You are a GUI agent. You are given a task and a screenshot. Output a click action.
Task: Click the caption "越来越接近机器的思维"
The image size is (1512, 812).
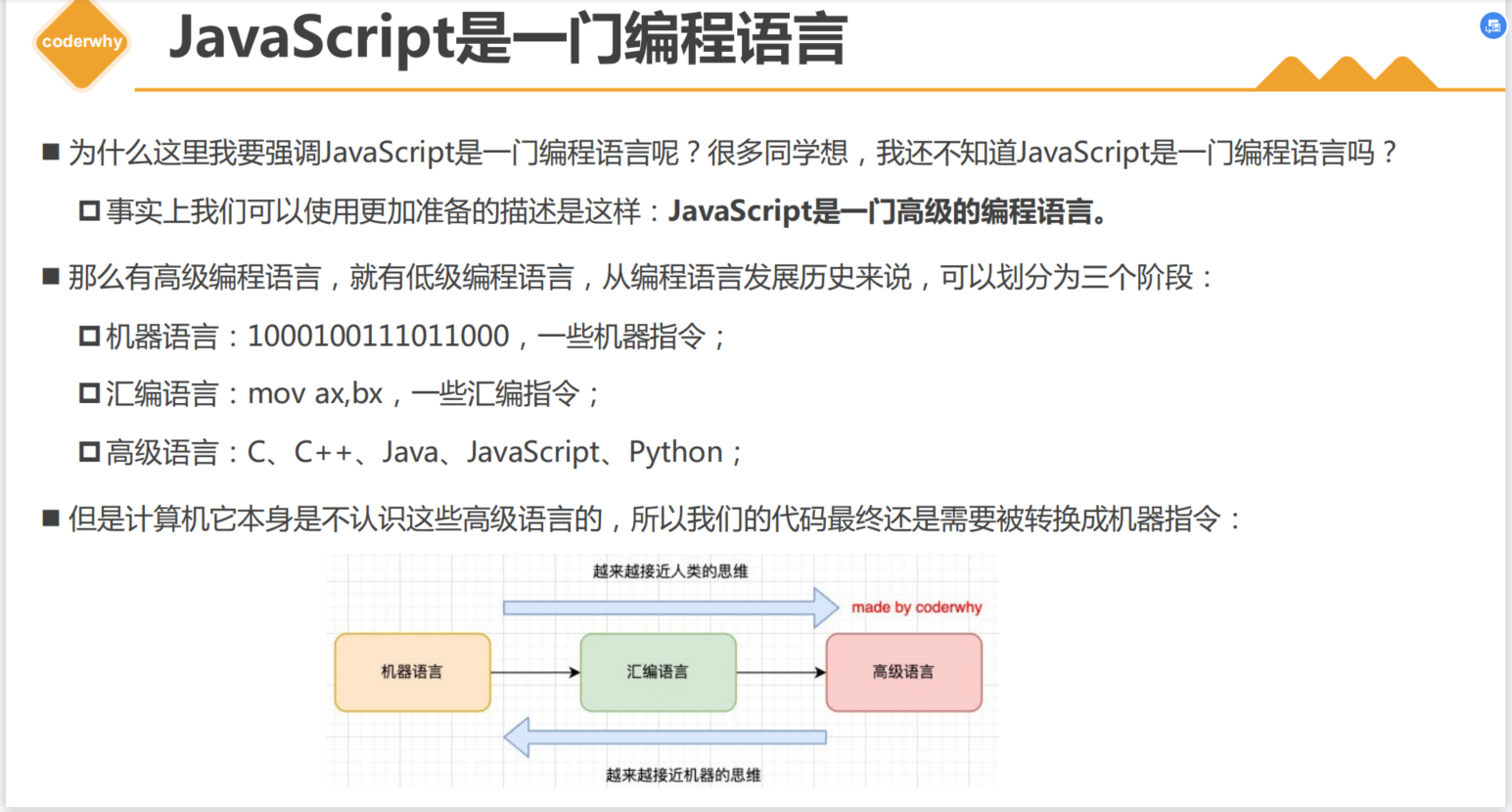pos(683,775)
